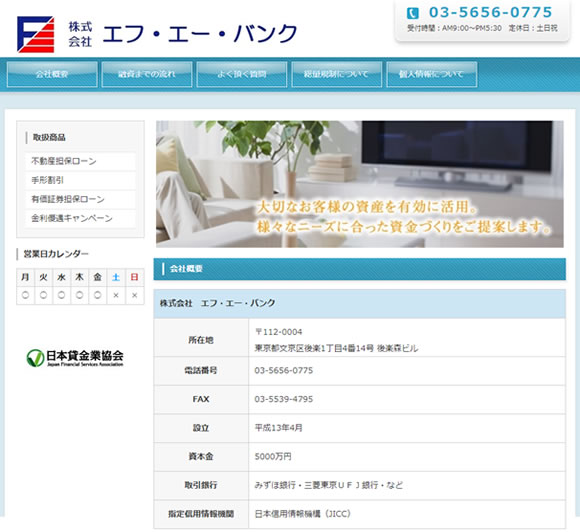Click the 資本金 row label
This screenshot has width=580, height=532.
(x=201, y=457)
